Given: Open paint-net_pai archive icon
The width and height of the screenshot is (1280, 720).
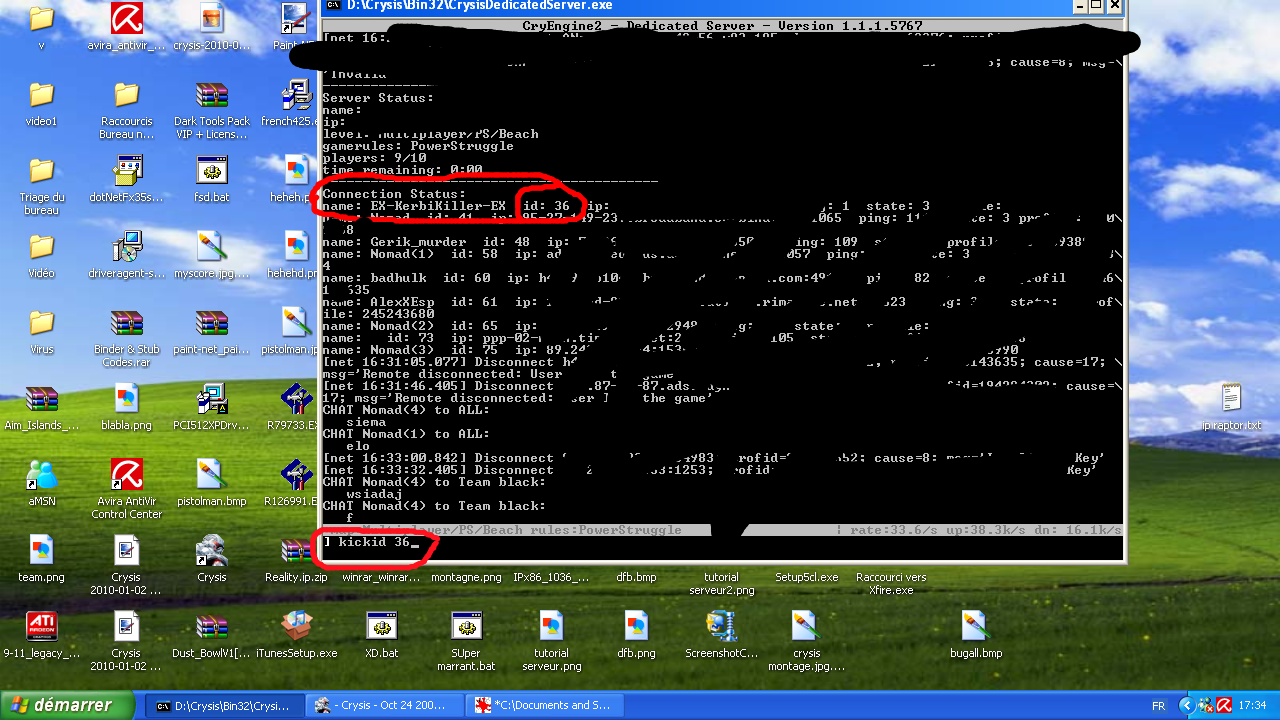Looking at the screenshot, I should click(x=211, y=323).
